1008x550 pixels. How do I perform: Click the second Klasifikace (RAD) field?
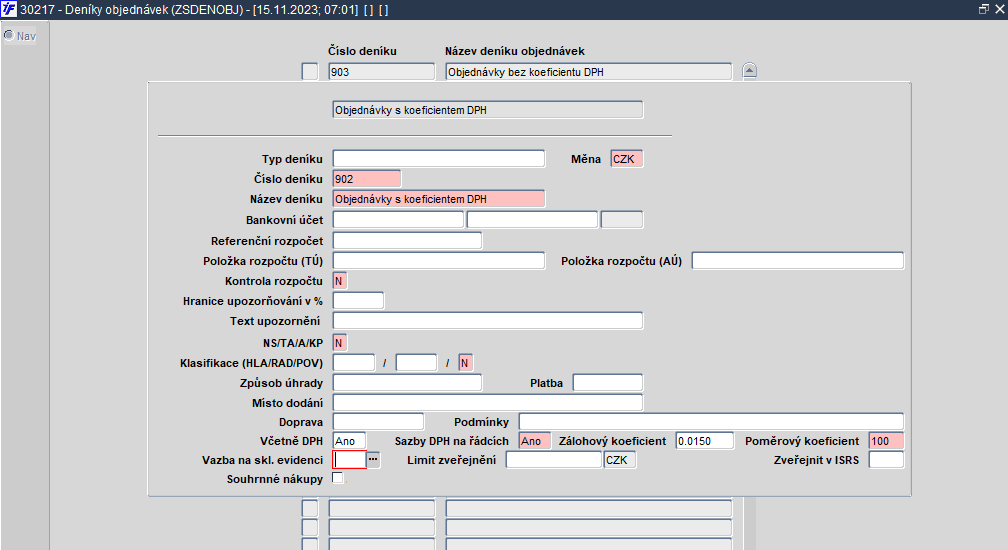pos(416,362)
